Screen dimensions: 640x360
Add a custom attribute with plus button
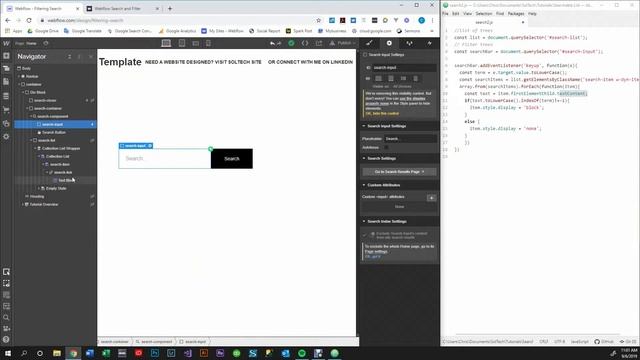[x=431, y=198]
